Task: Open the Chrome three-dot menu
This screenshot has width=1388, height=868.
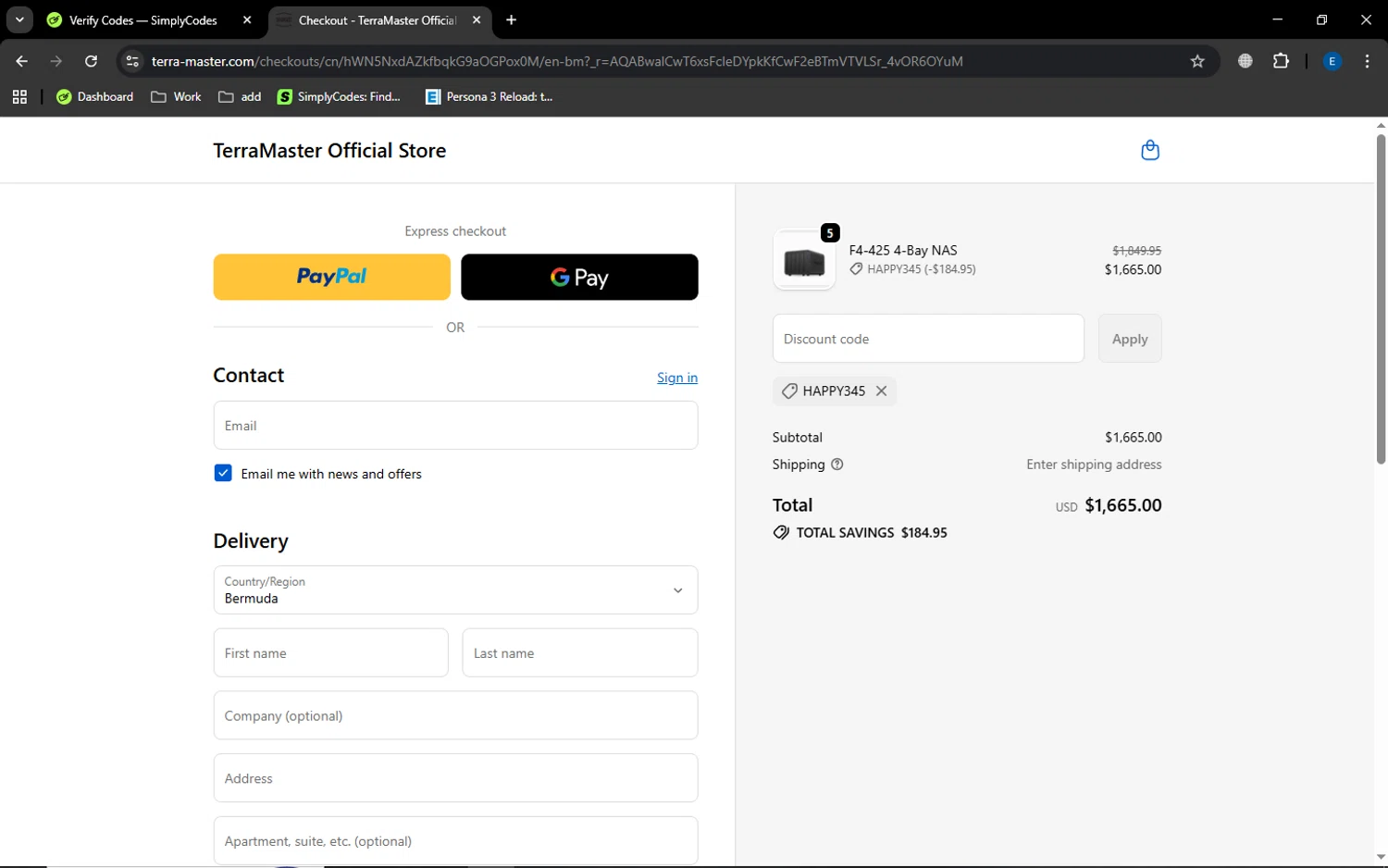Action: [1367, 61]
